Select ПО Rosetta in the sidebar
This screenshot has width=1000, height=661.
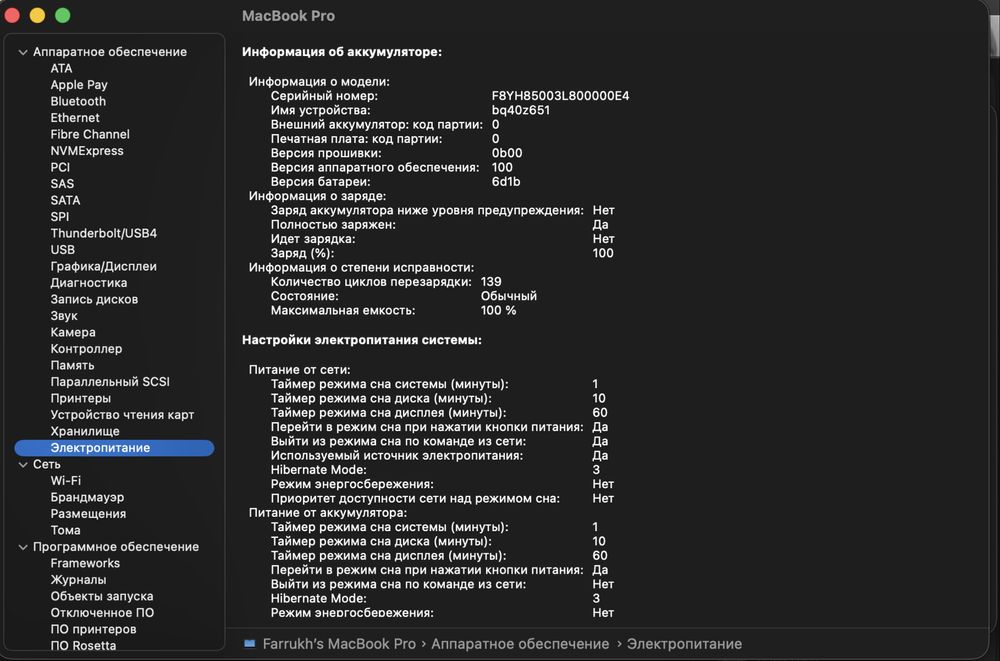coord(84,646)
